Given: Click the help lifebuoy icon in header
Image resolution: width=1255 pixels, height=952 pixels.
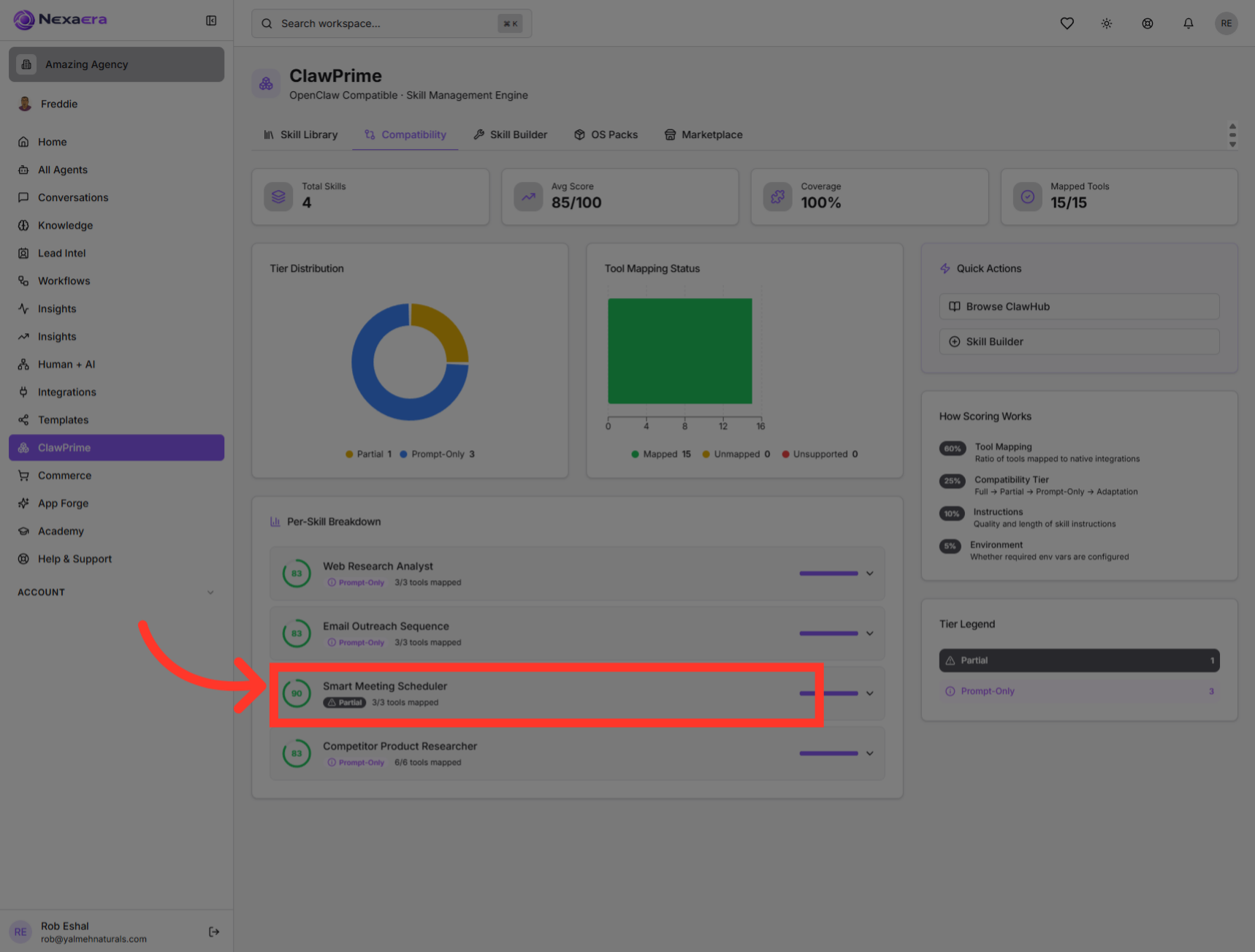Looking at the screenshot, I should click(1148, 23).
